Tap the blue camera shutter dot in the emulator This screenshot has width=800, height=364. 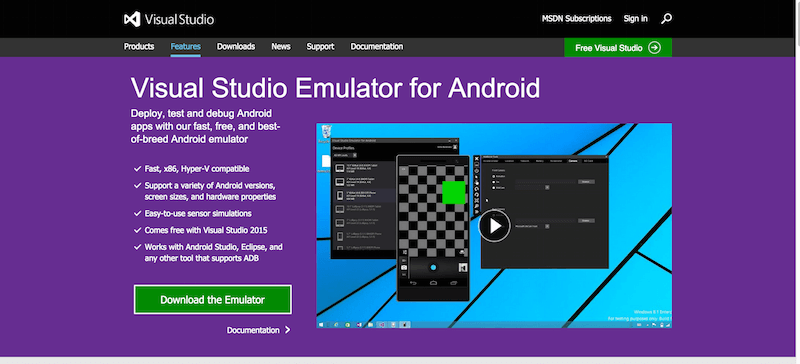[433, 268]
